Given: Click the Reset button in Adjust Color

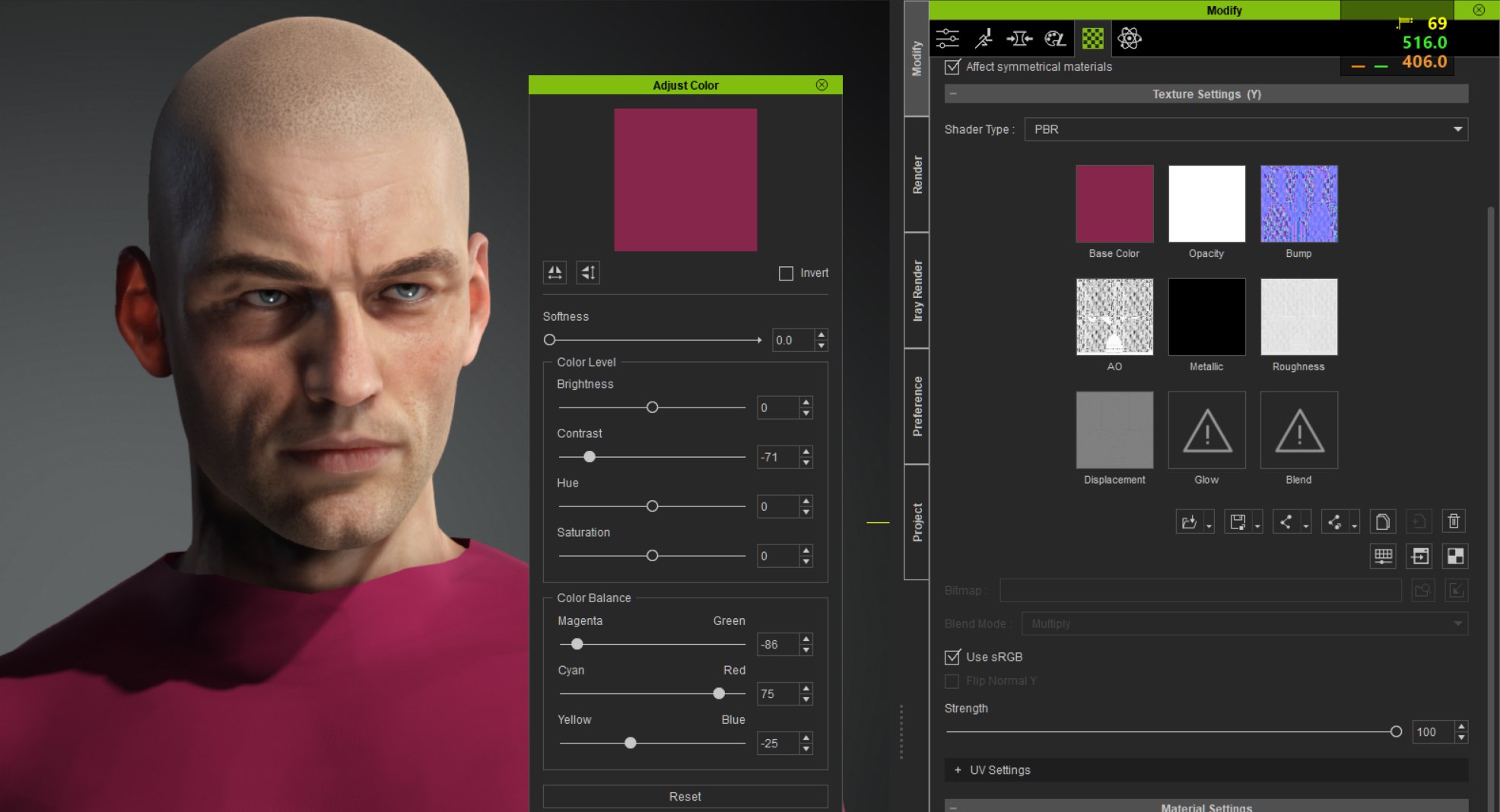Looking at the screenshot, I should point(685,796).
